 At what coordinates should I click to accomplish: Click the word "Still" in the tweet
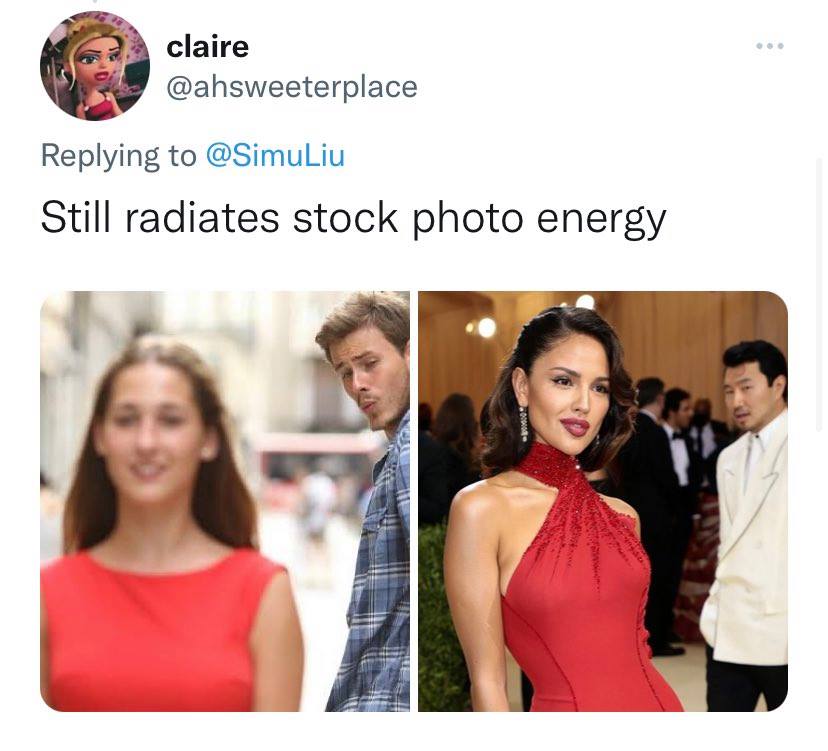(76, 217)
